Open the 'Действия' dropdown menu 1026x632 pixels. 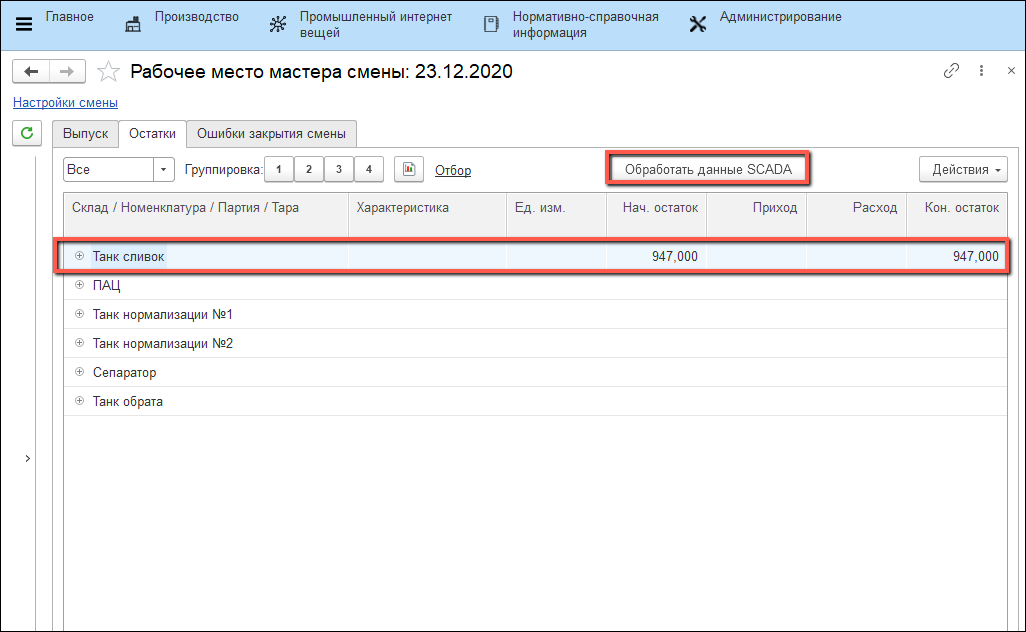[x=962, y=170]
